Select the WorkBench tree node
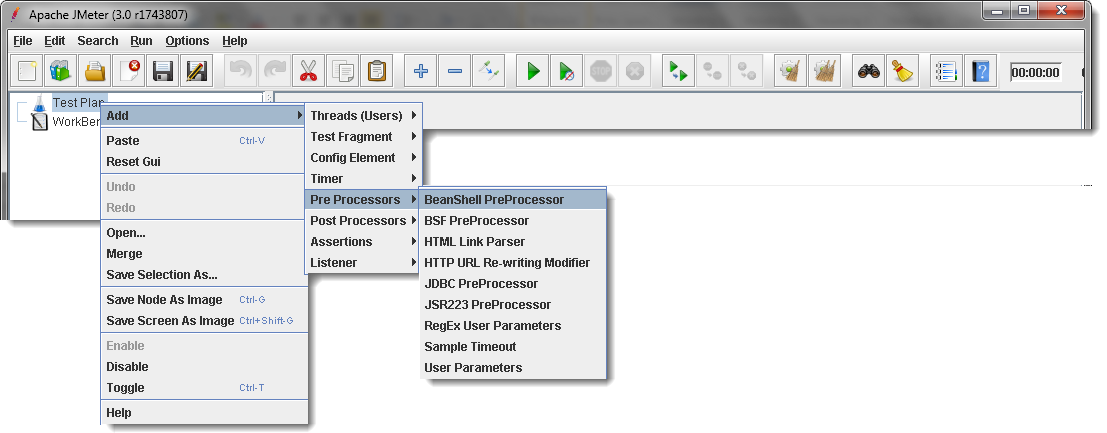This screenshot has height=433, width=1107. pyautogui.click(x=75, y=122)
